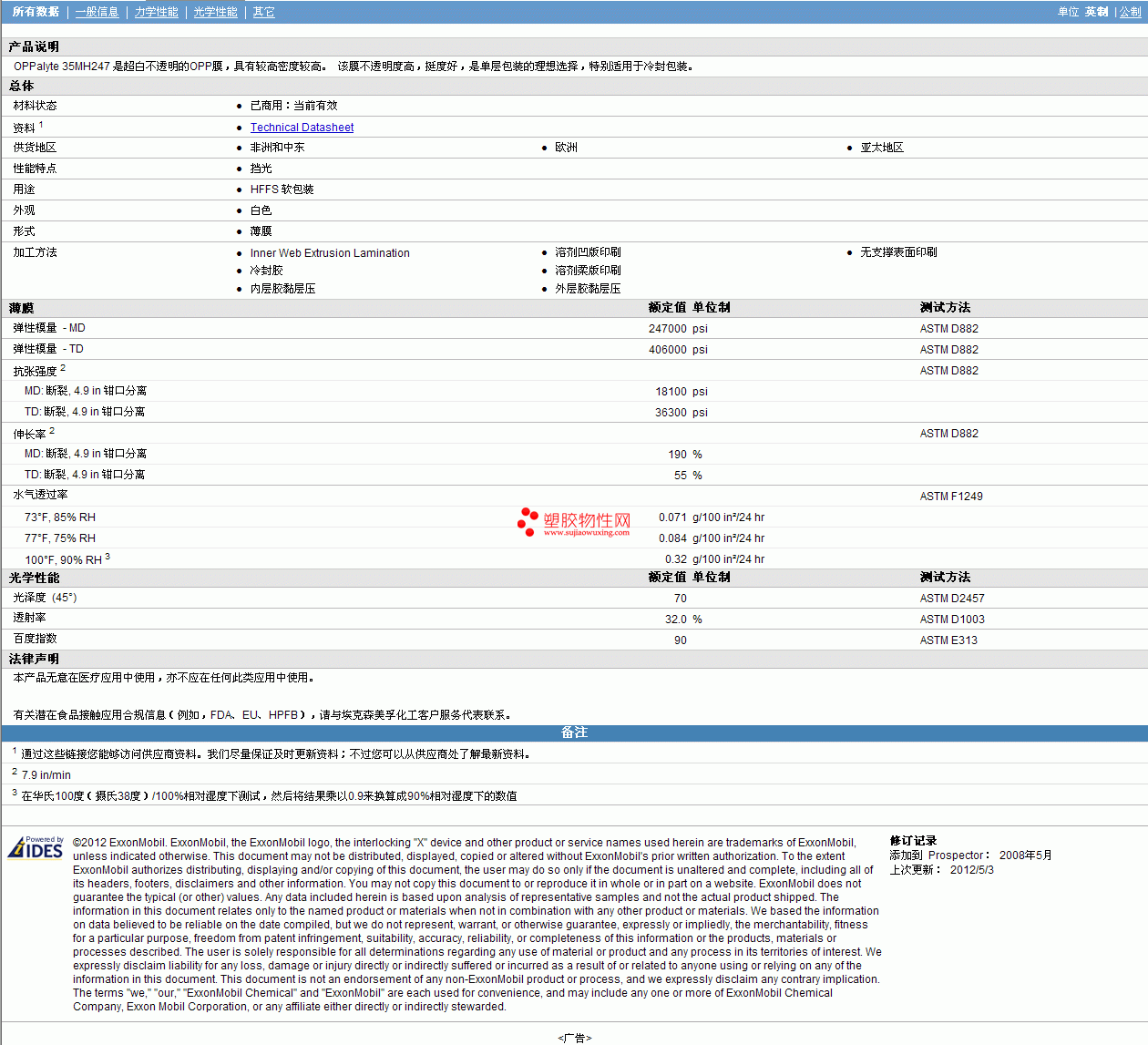Click the 白色 appearance value
Image resolution: width=1148 pixels, height=1045 pixels.
[261, 210]
